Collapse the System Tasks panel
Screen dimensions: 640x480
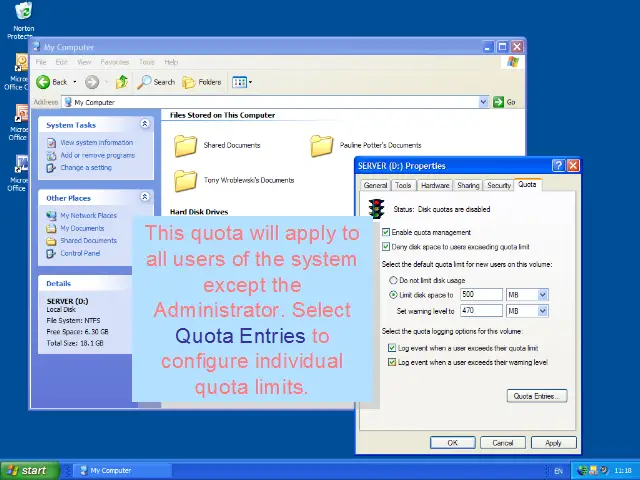145,124
